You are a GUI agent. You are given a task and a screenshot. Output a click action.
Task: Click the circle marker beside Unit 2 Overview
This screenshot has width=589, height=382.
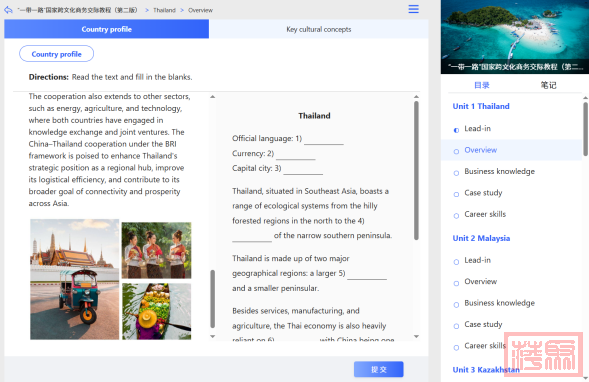(x=456, y=283)
